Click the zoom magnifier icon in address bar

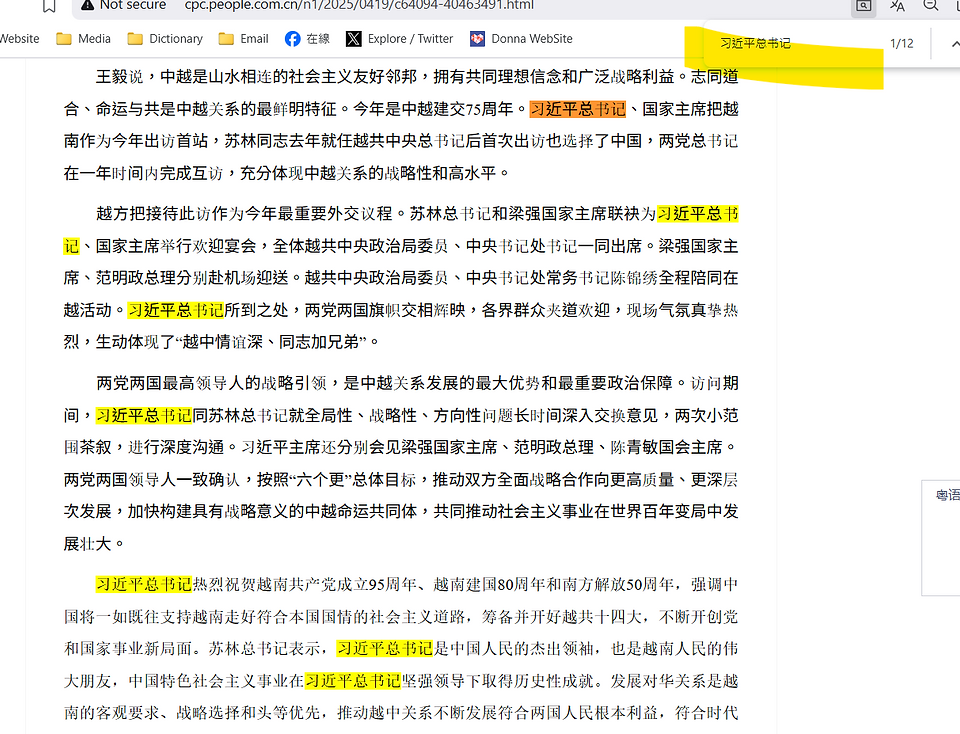[931, 5]
